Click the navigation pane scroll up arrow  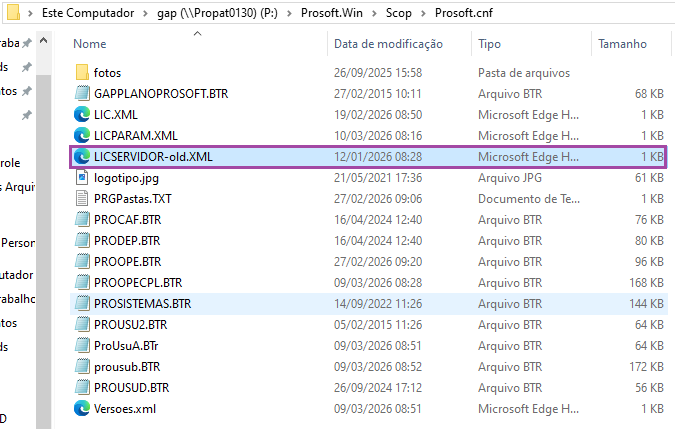click(x=43, y=41)
